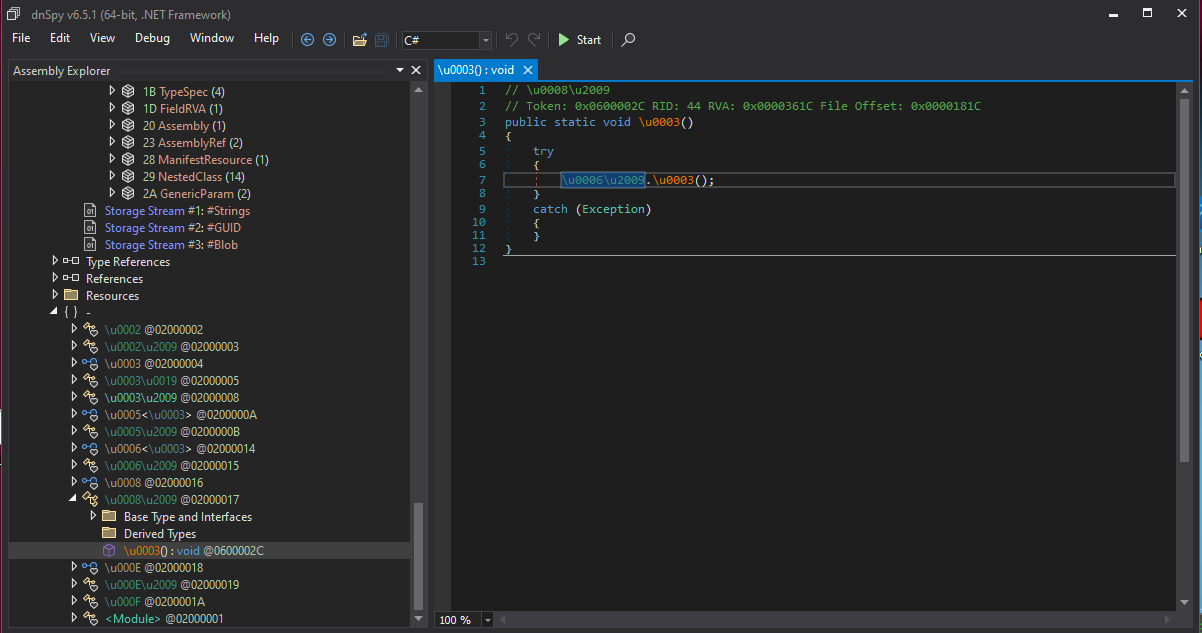Screen dimensions: 1202x633
Task: Open the File menu
Action: (x=21, y=38)
